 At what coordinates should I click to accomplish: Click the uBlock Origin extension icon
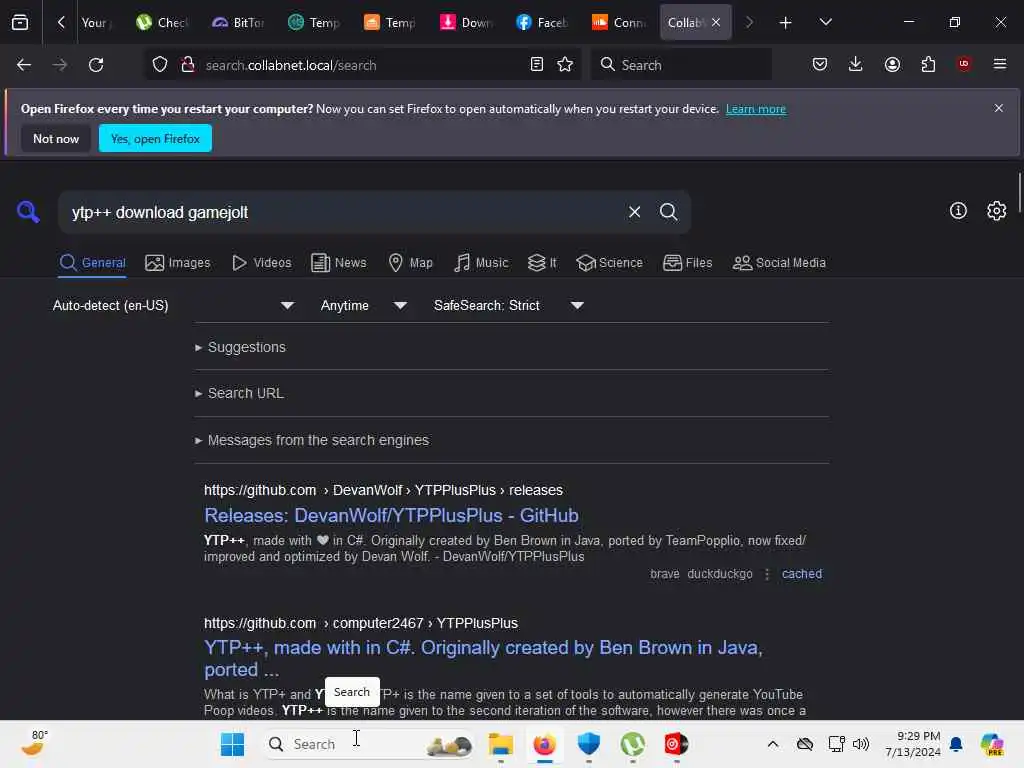coord(963,64)
